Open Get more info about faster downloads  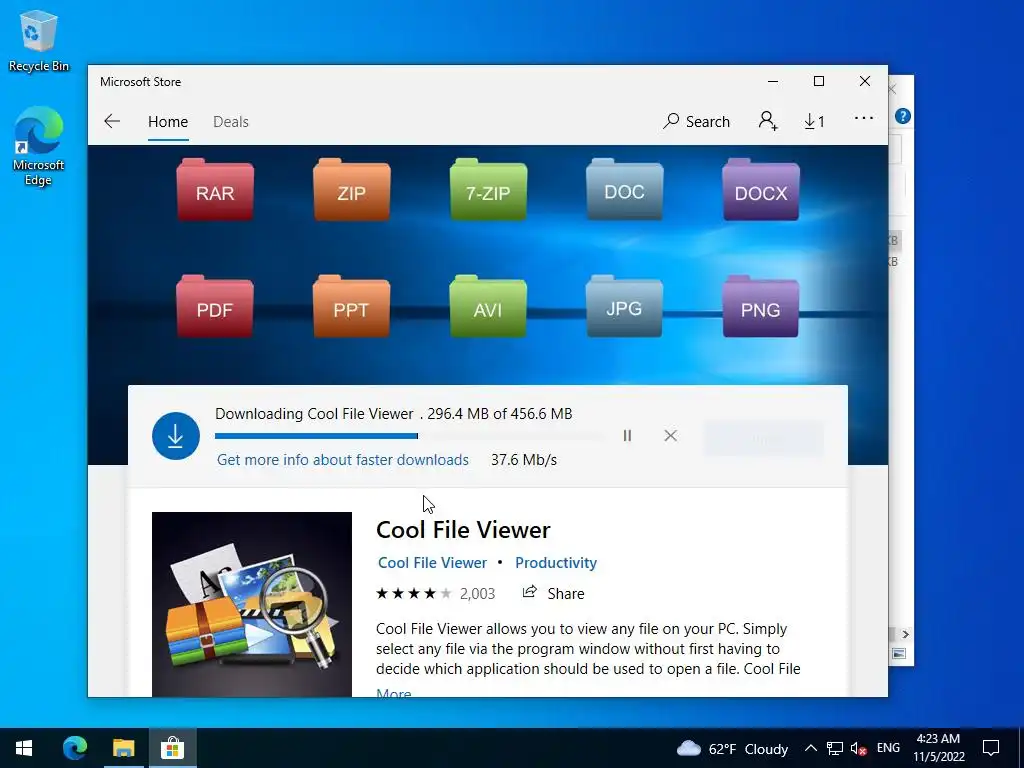343,460
